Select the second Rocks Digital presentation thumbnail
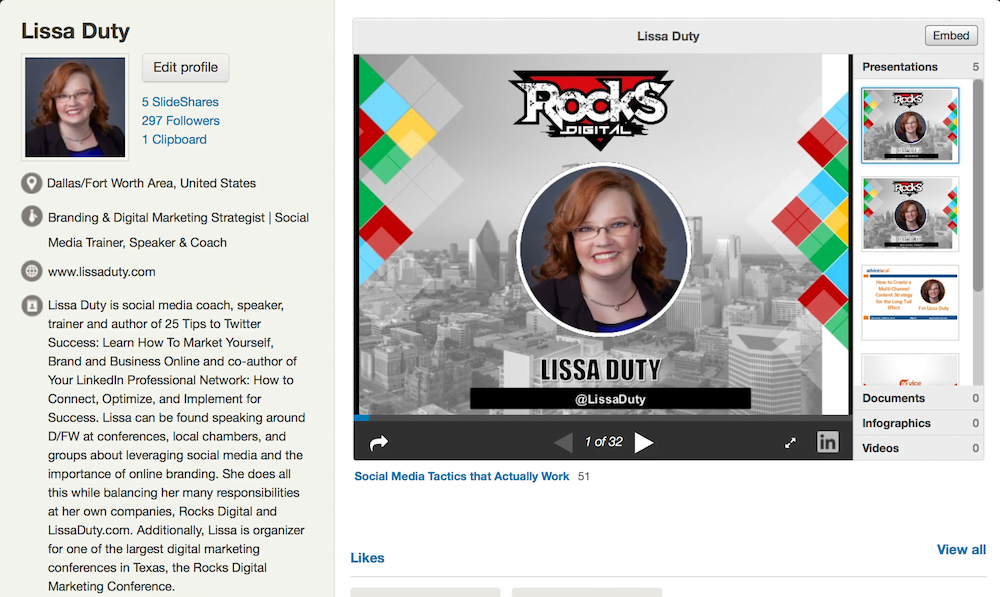The width and height of the screenshot is (1000, 597). point(910,214)
